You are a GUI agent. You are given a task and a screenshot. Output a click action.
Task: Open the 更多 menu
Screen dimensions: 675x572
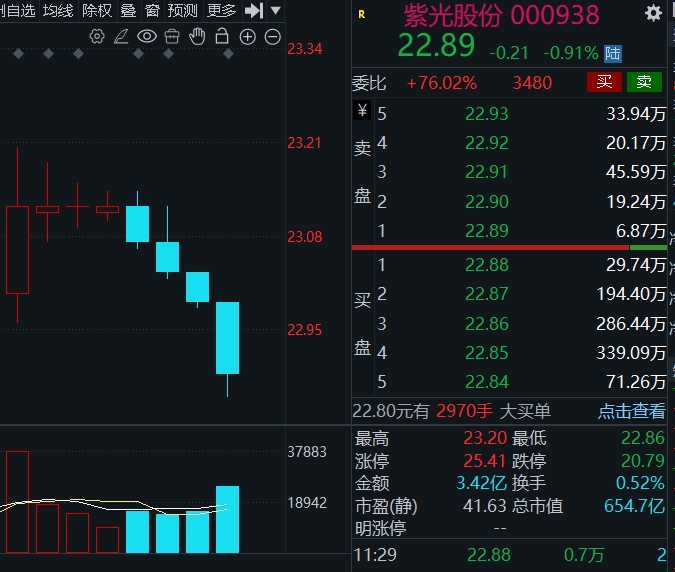221,10
